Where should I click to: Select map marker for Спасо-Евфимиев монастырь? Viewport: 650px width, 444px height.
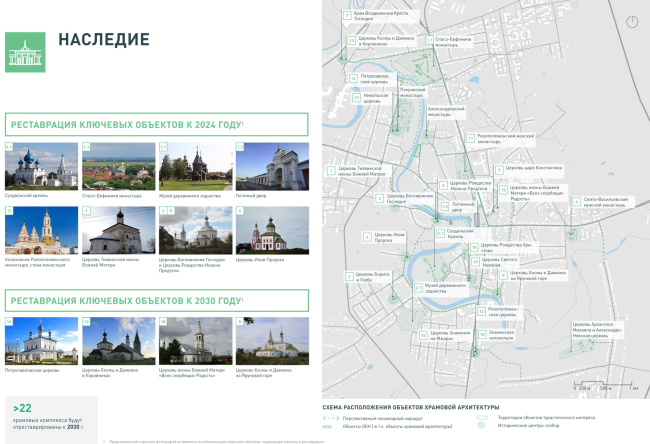click(428, 39)
